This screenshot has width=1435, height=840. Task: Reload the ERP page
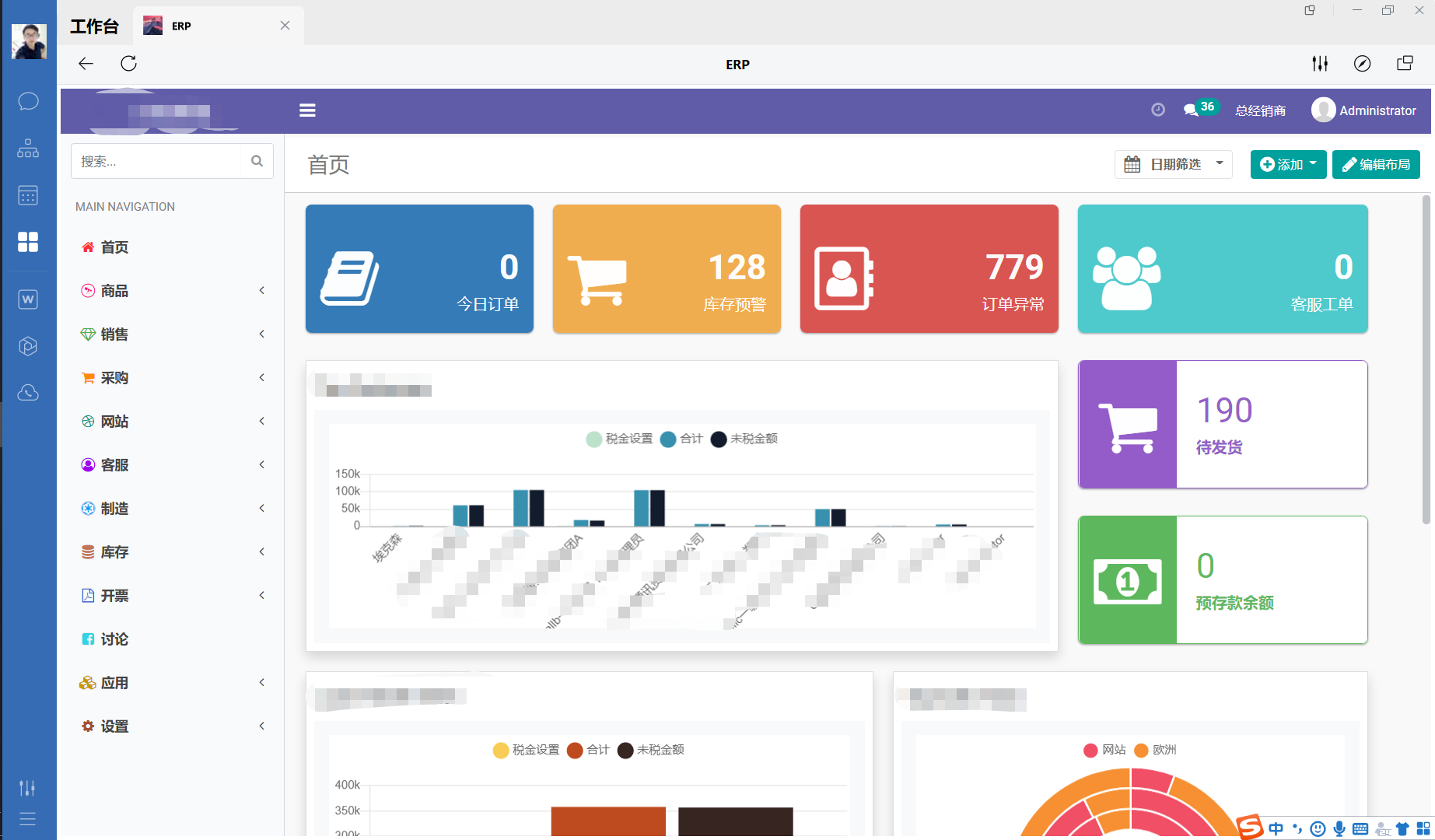(129, 64)
